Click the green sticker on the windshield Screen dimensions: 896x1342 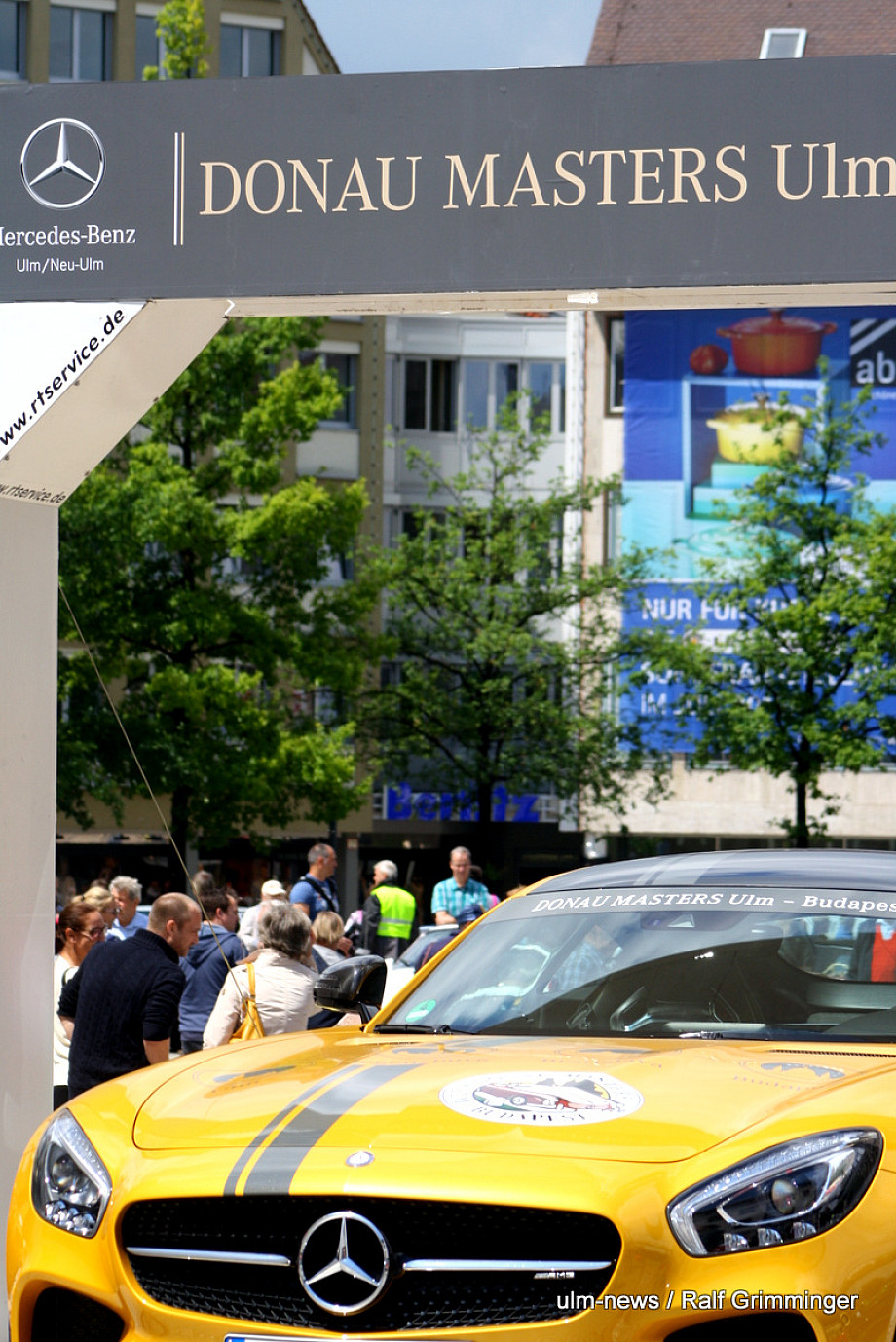click(421, 1011)
